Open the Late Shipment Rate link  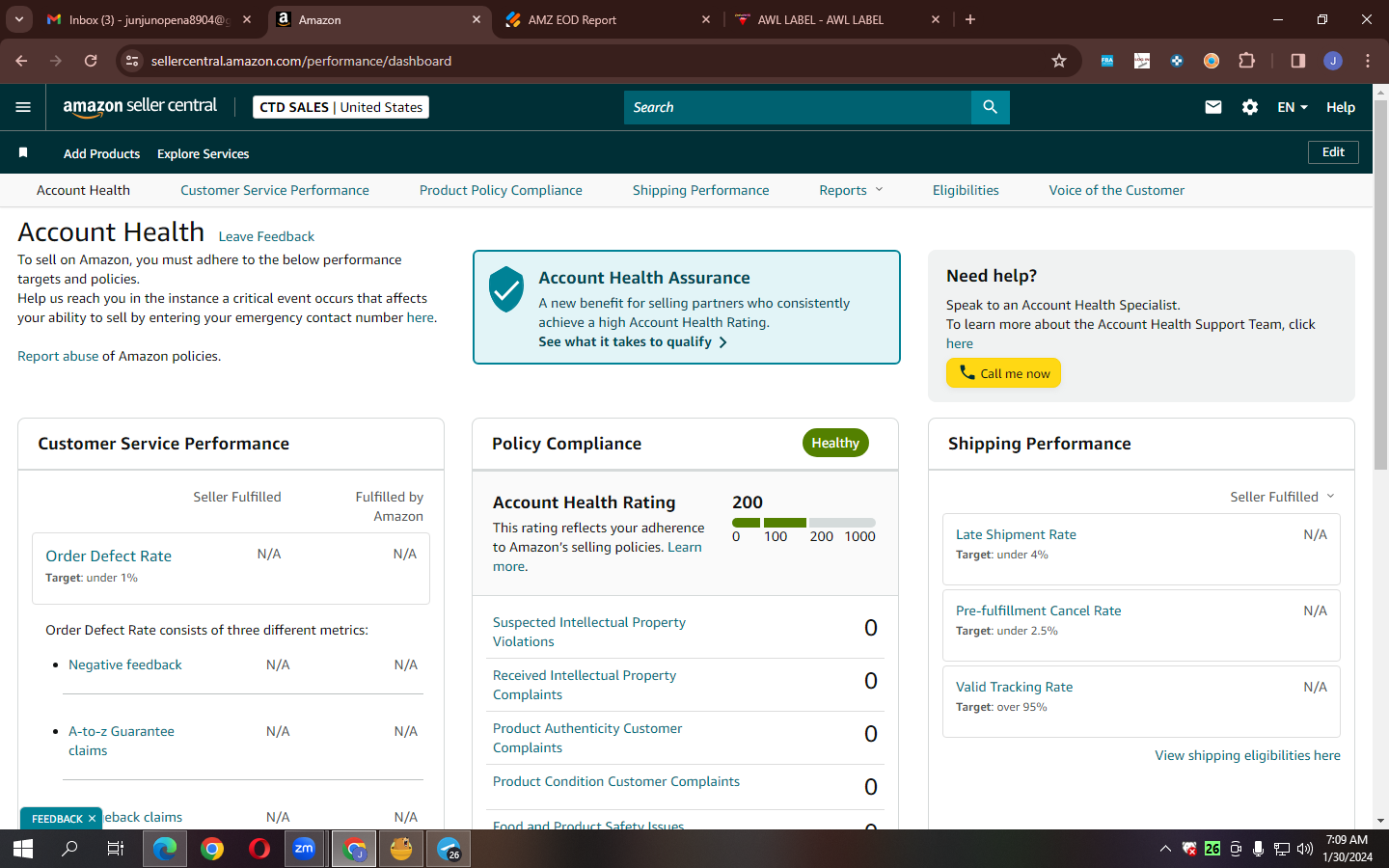[x=1016, y=534]
